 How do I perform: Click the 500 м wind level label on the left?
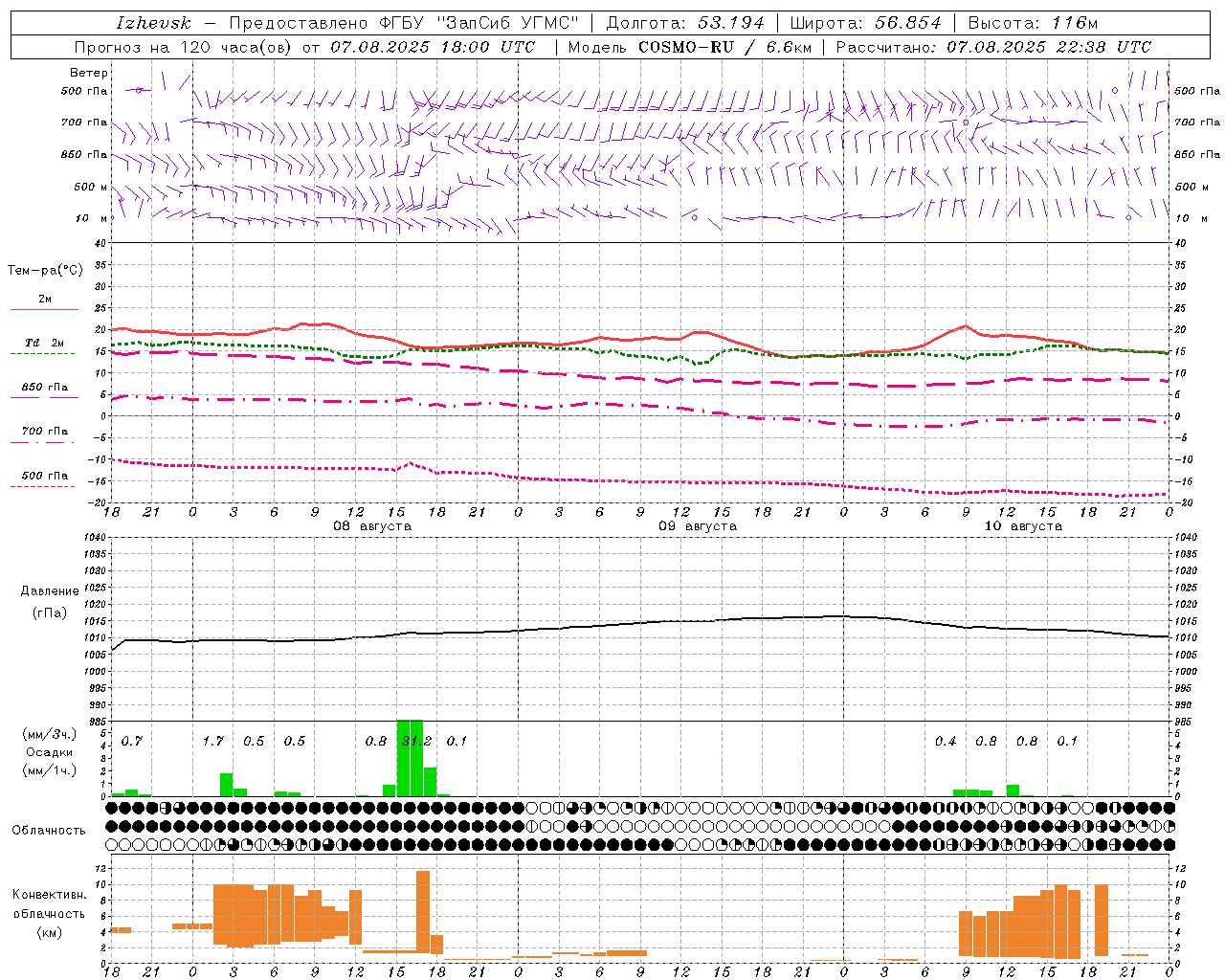(x=92, y=188)
